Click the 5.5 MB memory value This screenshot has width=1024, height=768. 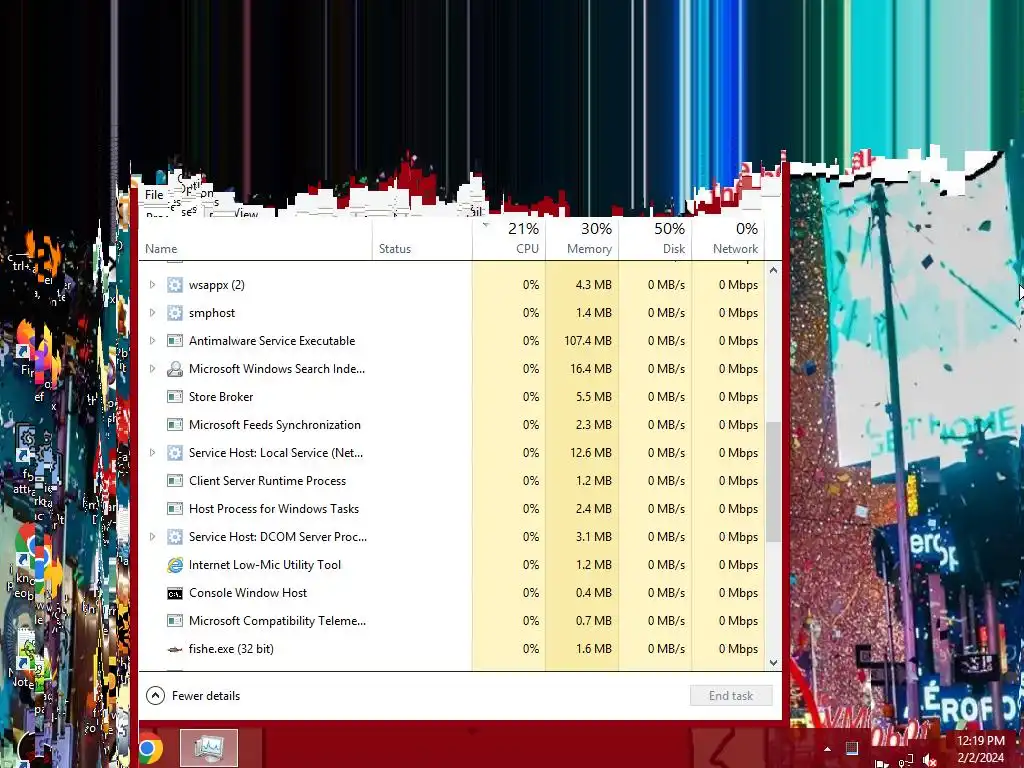(x=594, y=397)
